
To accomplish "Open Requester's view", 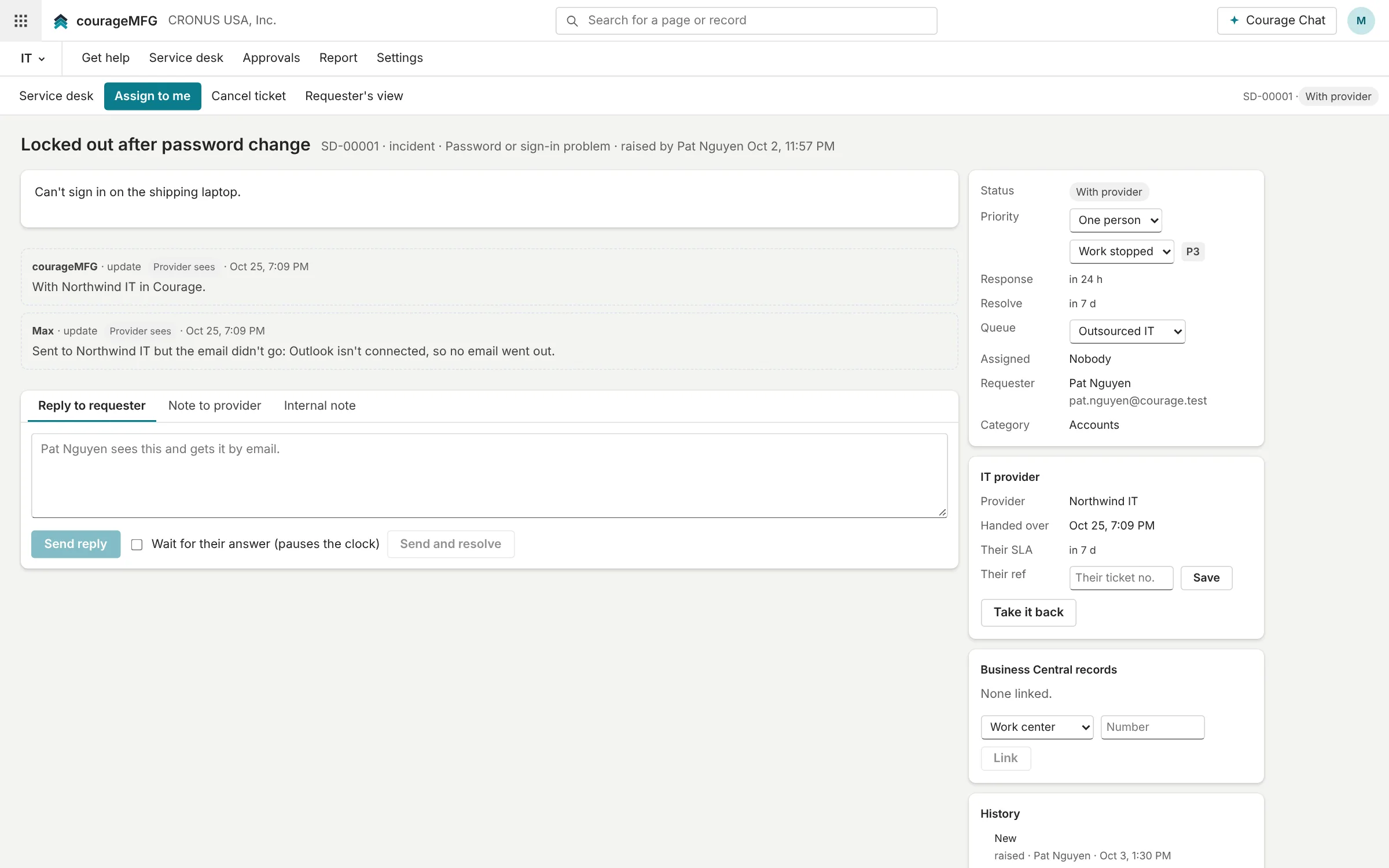I will tap(354, 96).
